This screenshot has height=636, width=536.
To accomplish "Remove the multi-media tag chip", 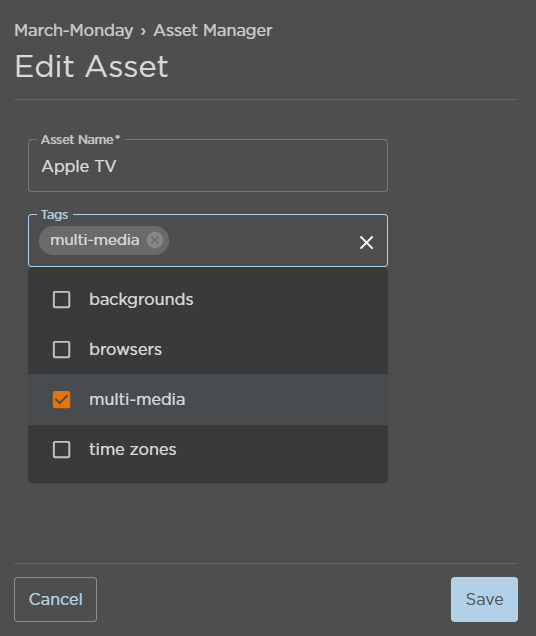I will click(155, 240).
